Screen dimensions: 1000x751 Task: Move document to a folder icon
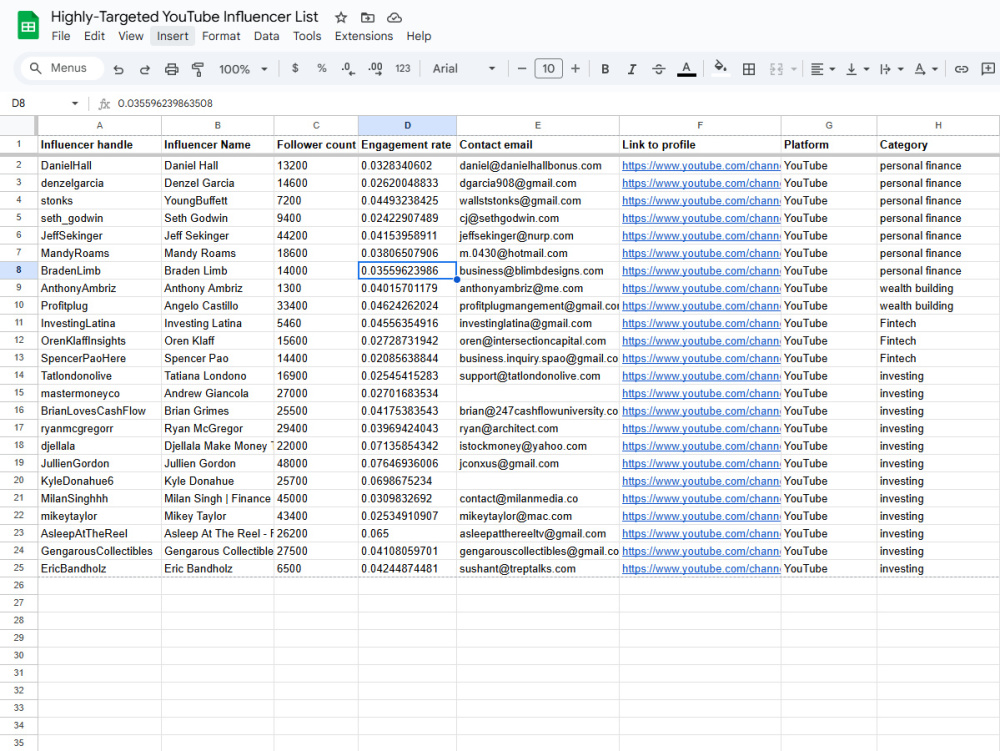coord(367,17)
